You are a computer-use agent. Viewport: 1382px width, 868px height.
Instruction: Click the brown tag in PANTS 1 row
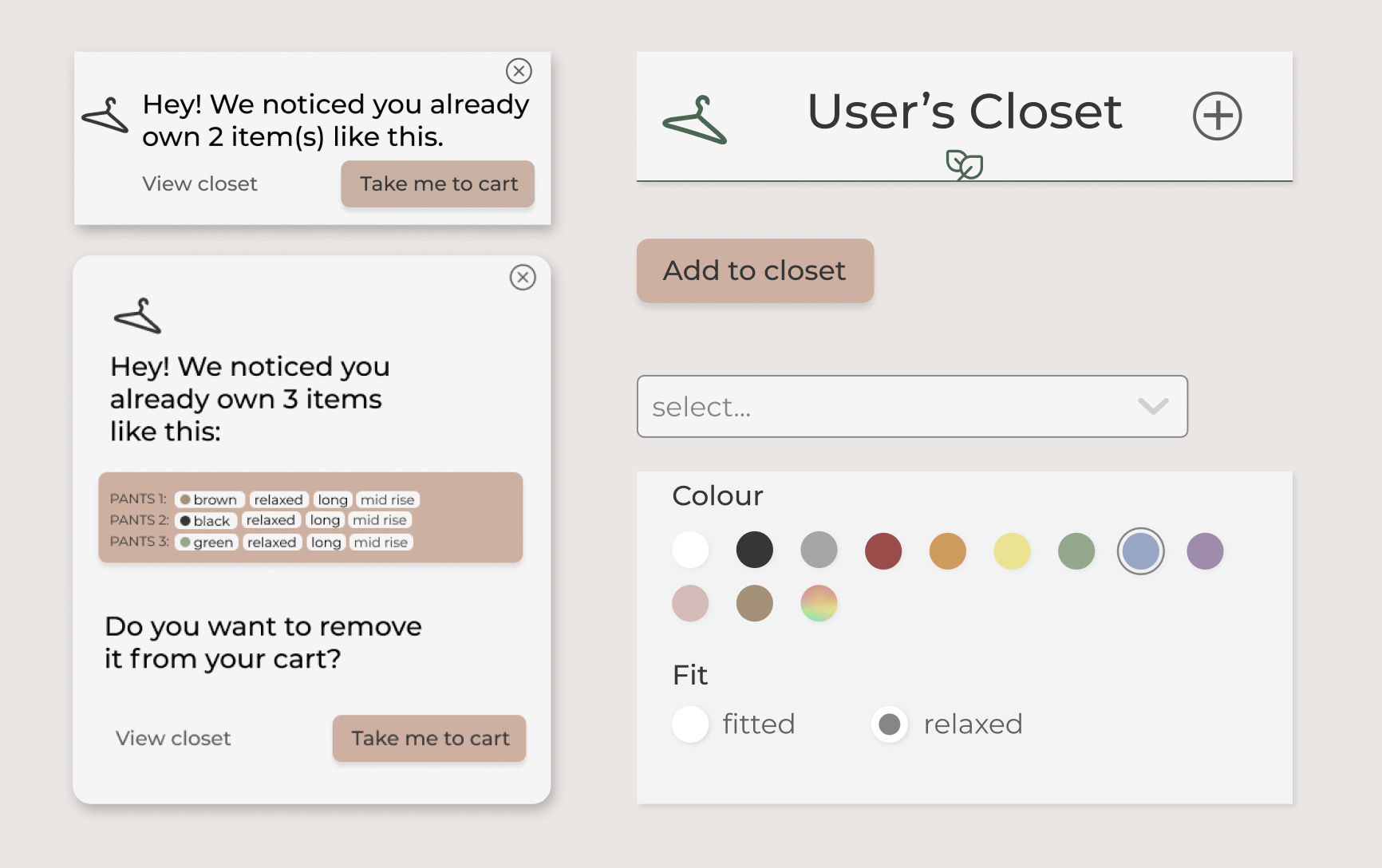[x=209, y=499]
